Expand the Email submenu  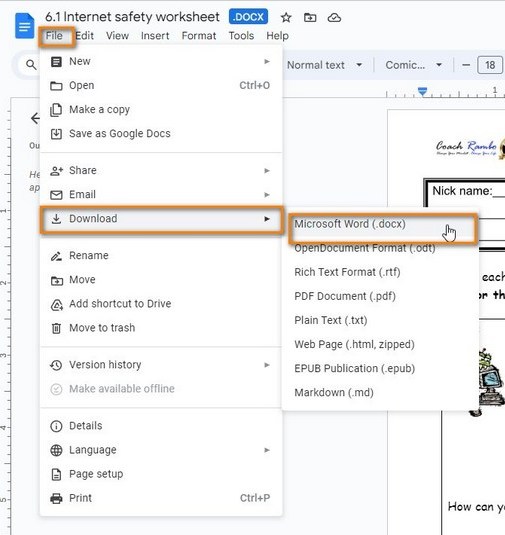click(161, 194)
